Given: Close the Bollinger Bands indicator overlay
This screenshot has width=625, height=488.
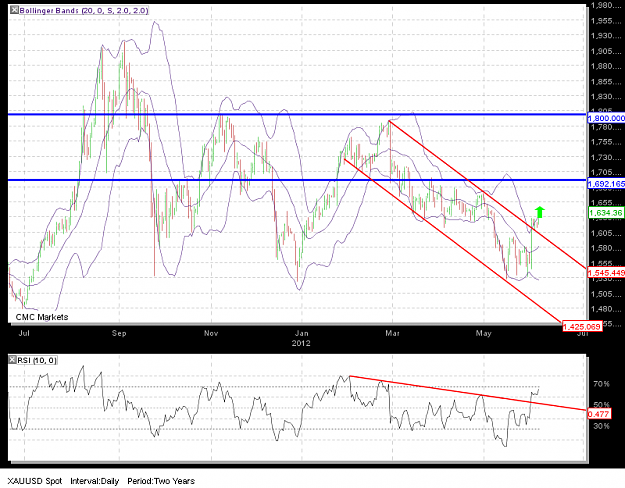Looking at the screenshot, I should pos(14,10).
